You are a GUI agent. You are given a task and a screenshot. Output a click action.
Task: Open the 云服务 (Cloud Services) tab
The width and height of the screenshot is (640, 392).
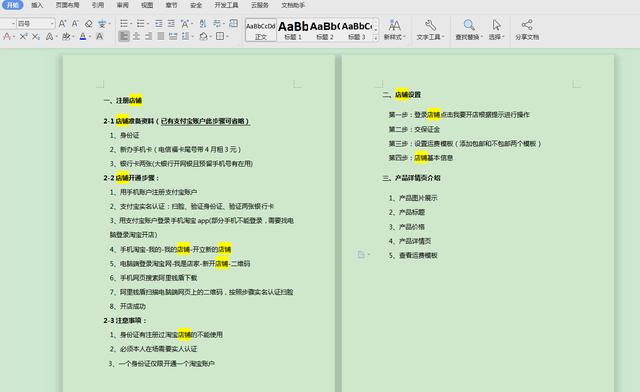click(x=260, y=5)
